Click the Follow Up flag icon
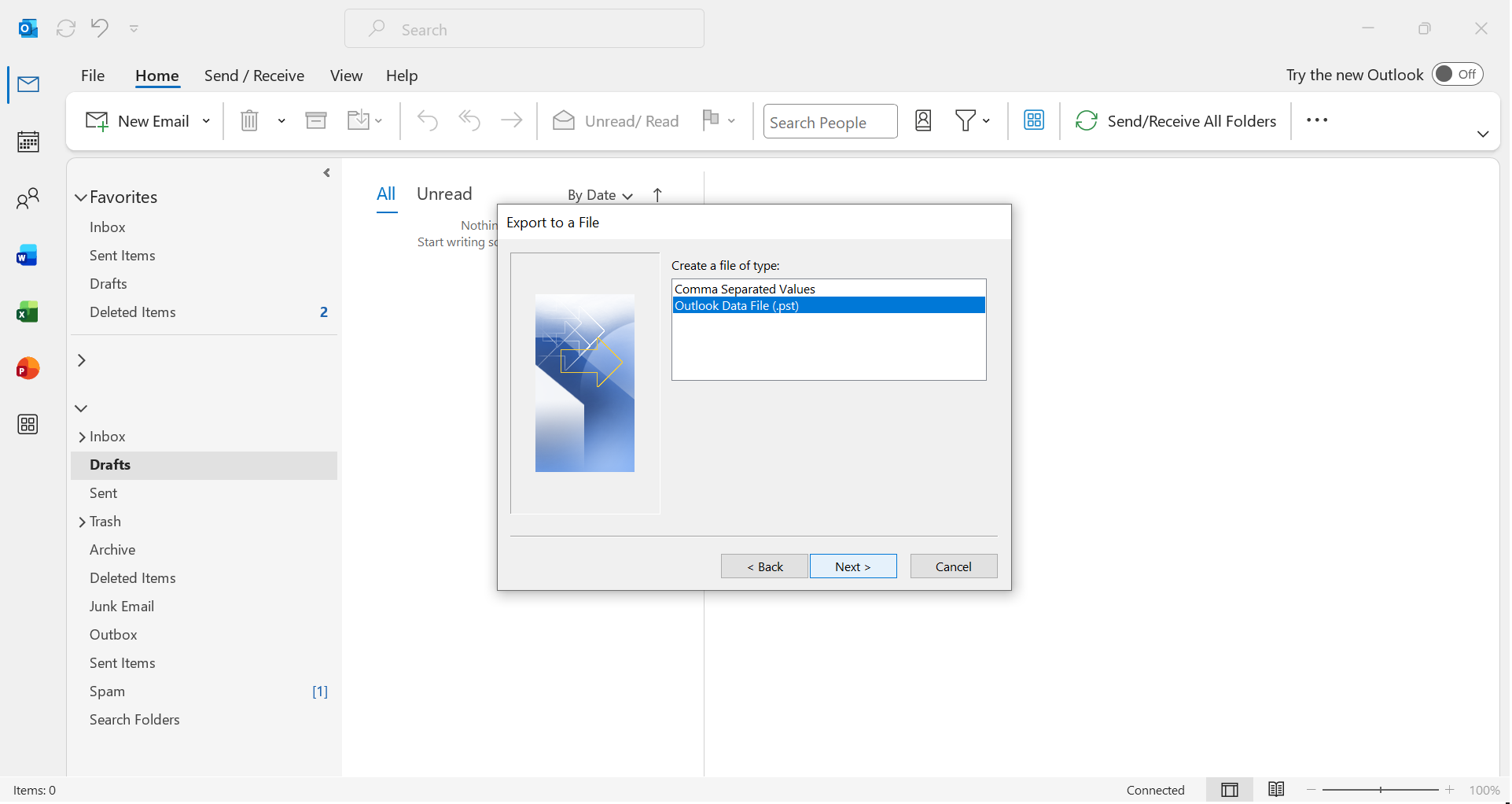The width and height of the screenshot is (1512, 804). coord(711,120)
